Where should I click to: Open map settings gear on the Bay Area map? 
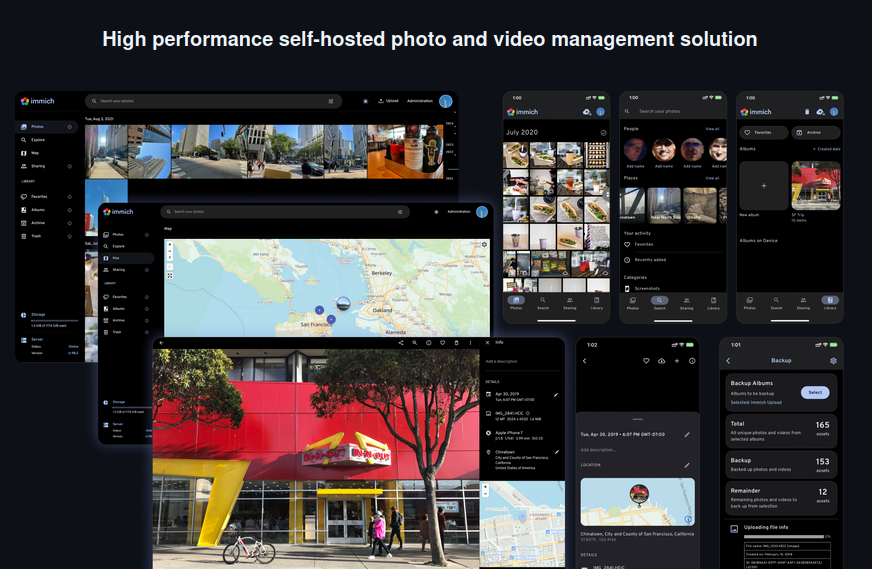tap(484, 245)
